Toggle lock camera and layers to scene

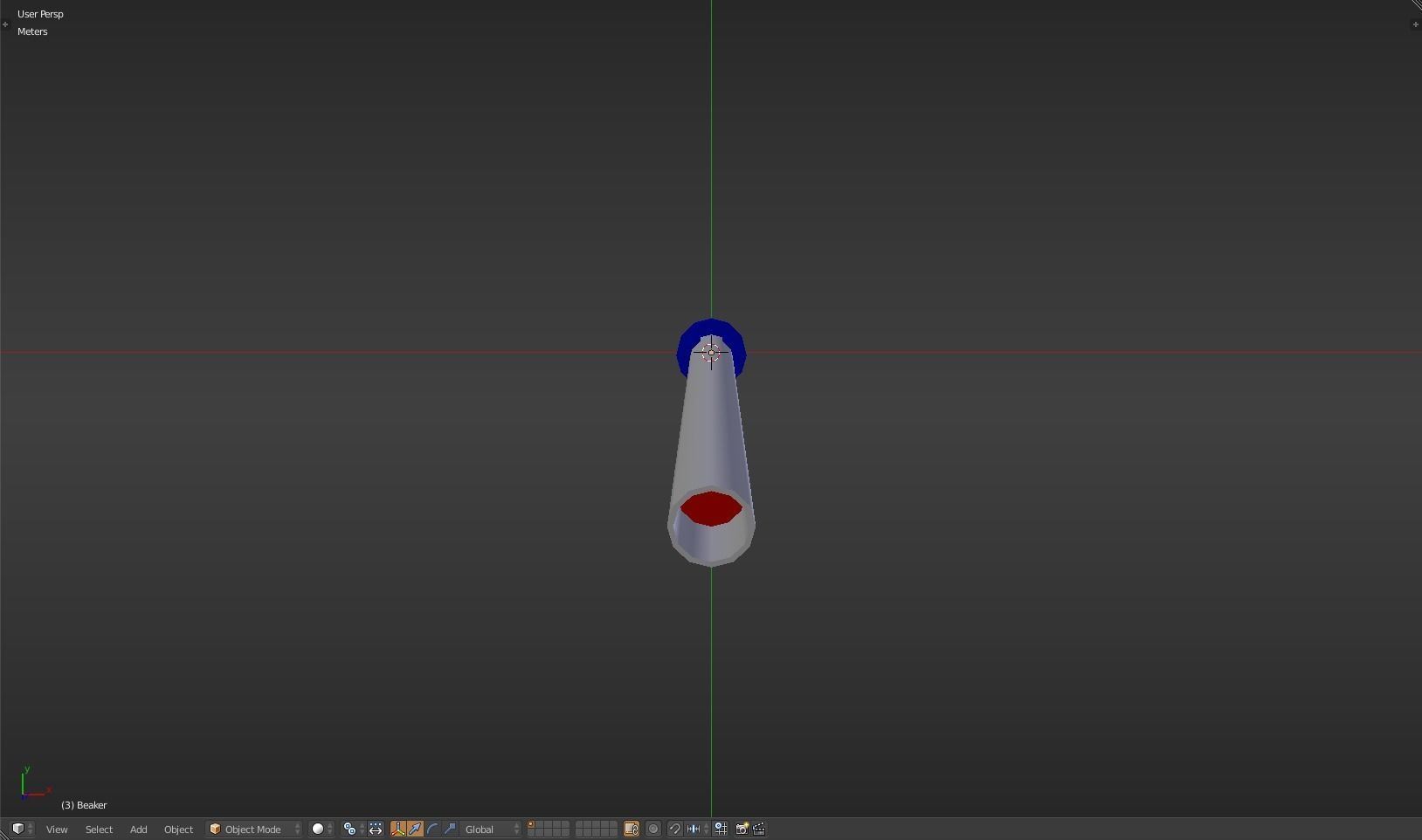pyautogui.click(x=632, y=829)
